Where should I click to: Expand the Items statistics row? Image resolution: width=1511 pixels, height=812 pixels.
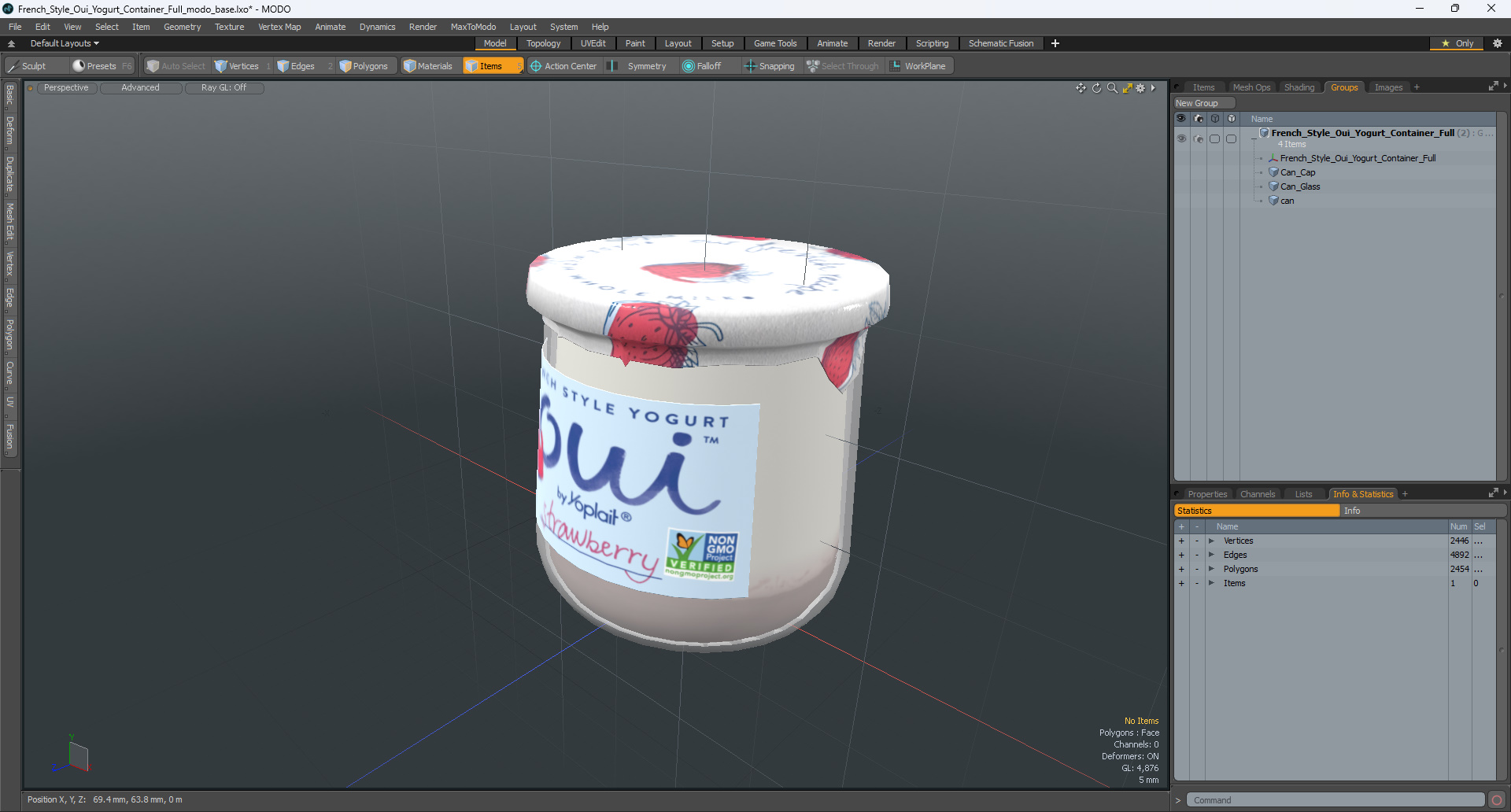point(1211,583)
